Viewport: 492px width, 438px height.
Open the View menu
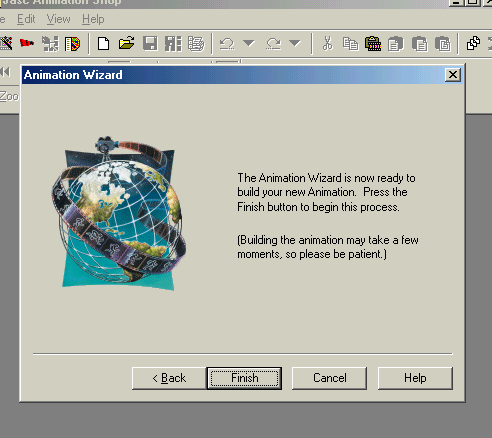tap(58, 19)
